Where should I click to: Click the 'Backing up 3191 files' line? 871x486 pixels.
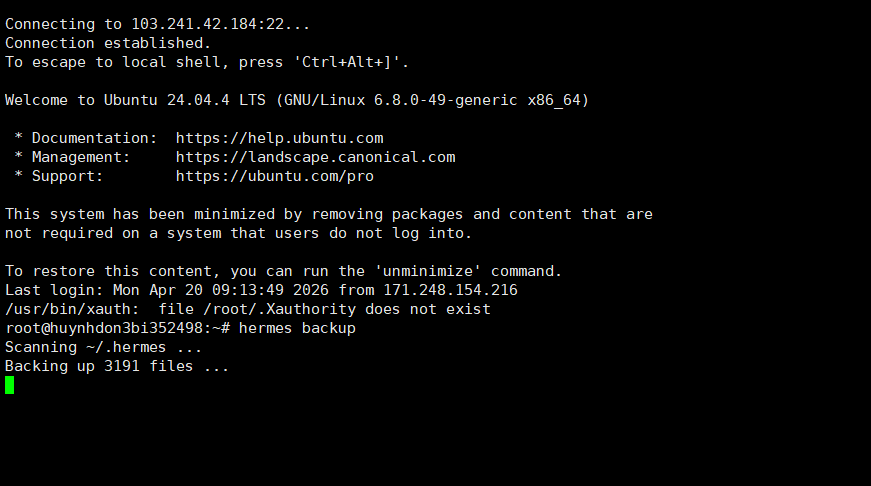point(117,366)
